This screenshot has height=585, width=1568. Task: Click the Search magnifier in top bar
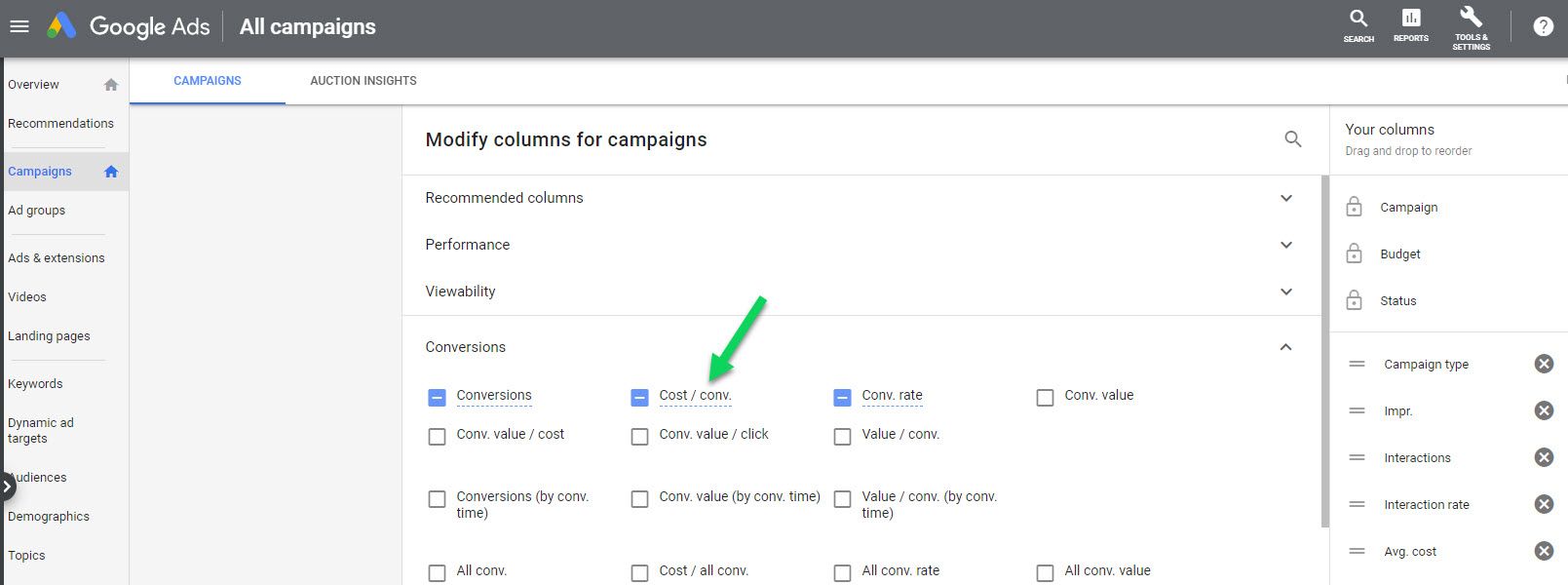pyautogui.click(x=1358, y=25)
